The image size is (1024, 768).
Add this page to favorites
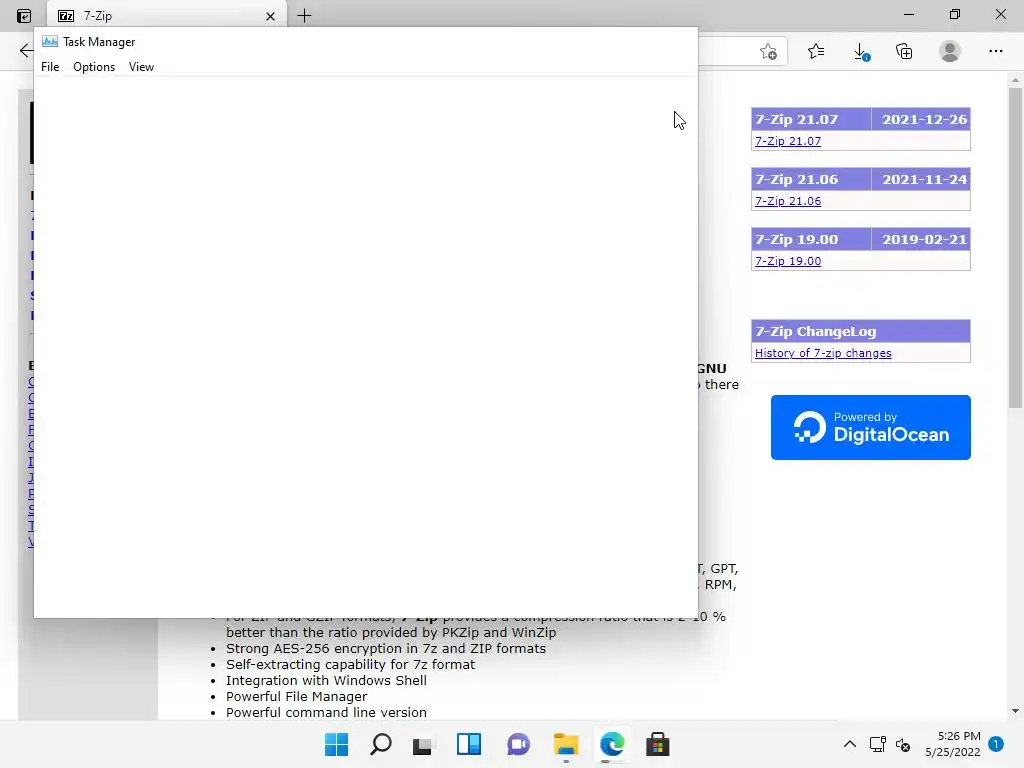tap(769, 51)
